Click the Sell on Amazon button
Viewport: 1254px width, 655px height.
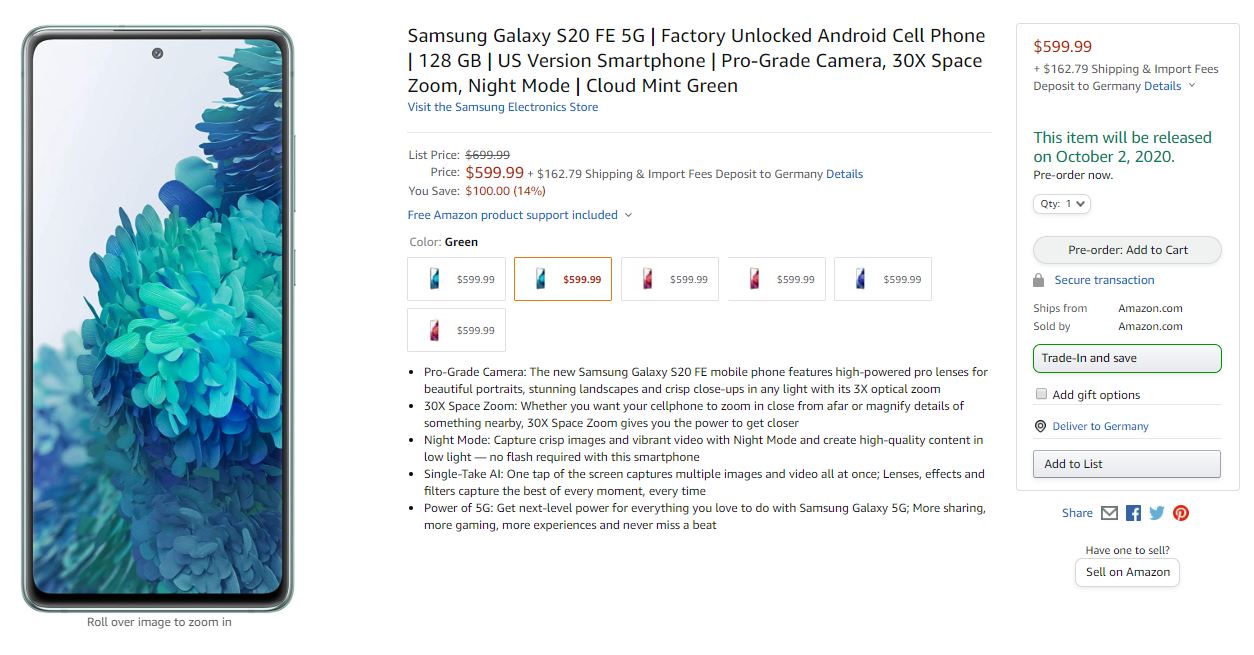click(x=1128, y=572)
